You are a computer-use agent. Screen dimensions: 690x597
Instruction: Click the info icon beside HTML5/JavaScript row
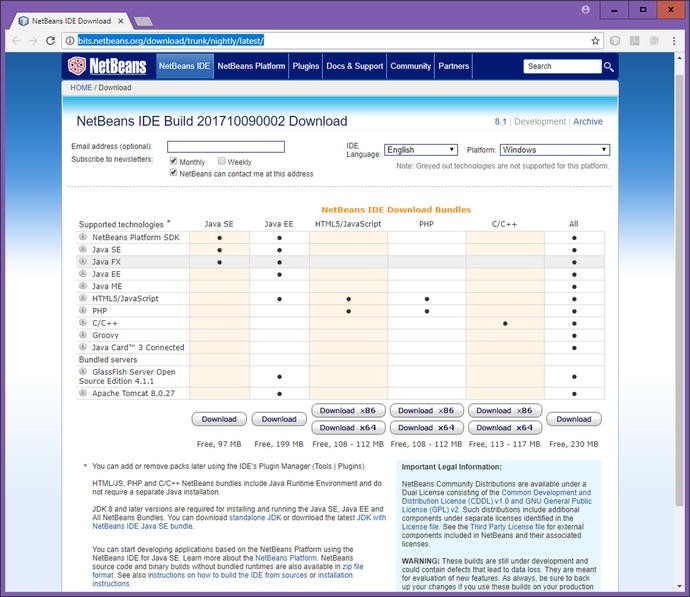83,298
